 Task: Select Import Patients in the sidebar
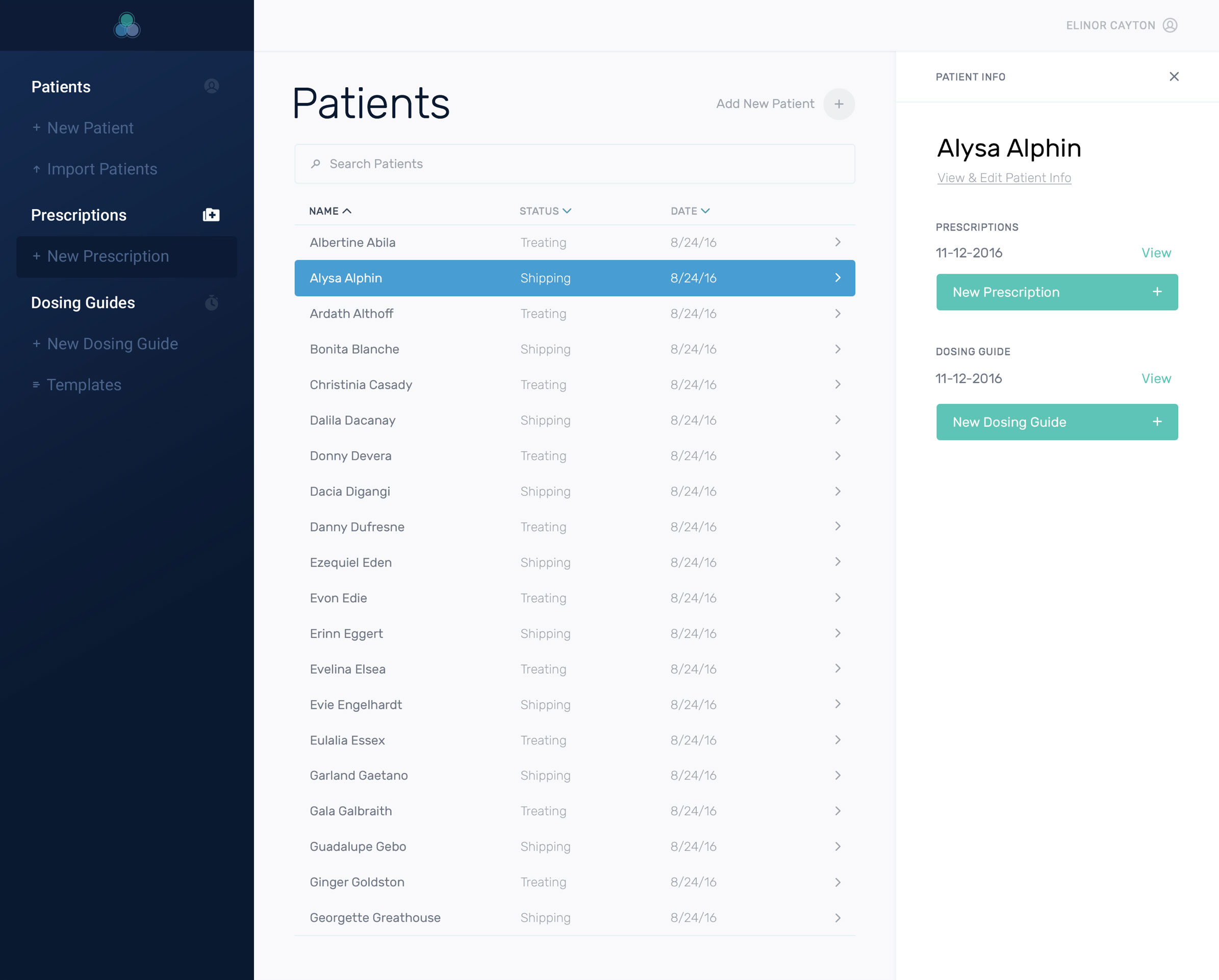coord(103,169)
